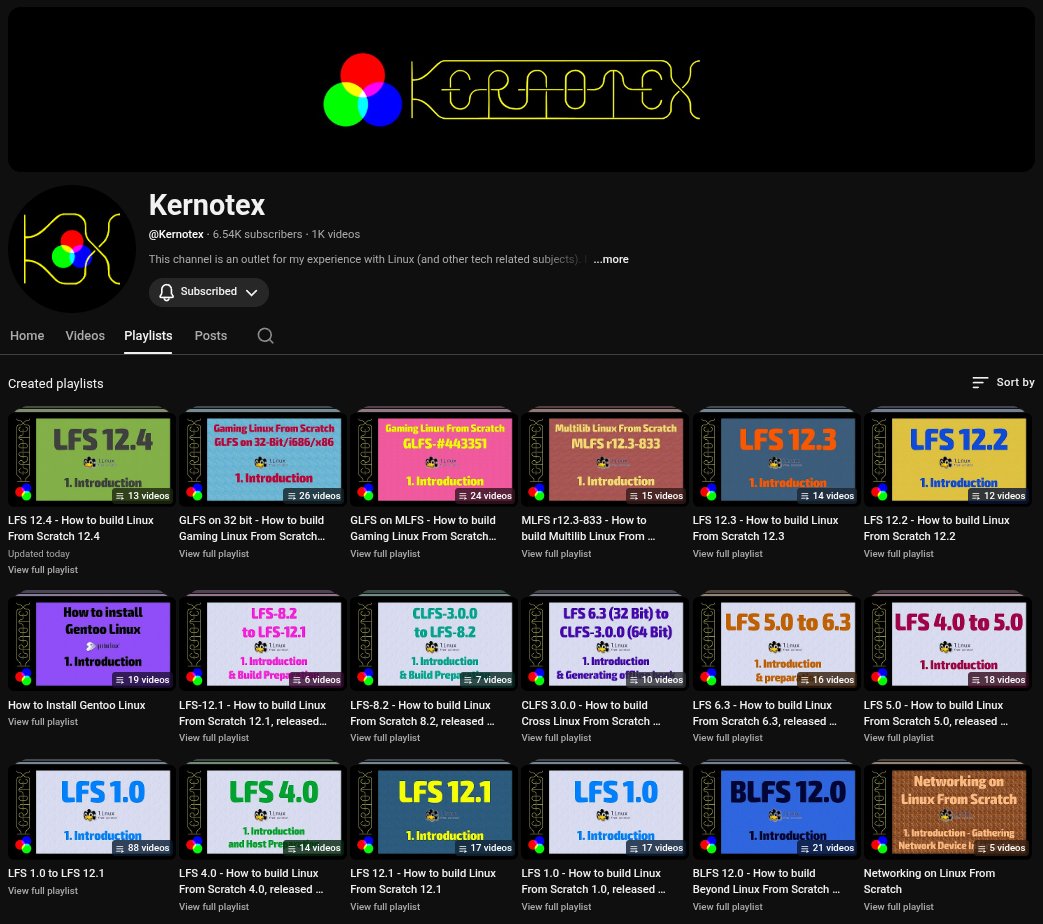View full playlist under GLFS on MLFS
The width and height of the screenshot is (1043, 924).
coord(385,554)
